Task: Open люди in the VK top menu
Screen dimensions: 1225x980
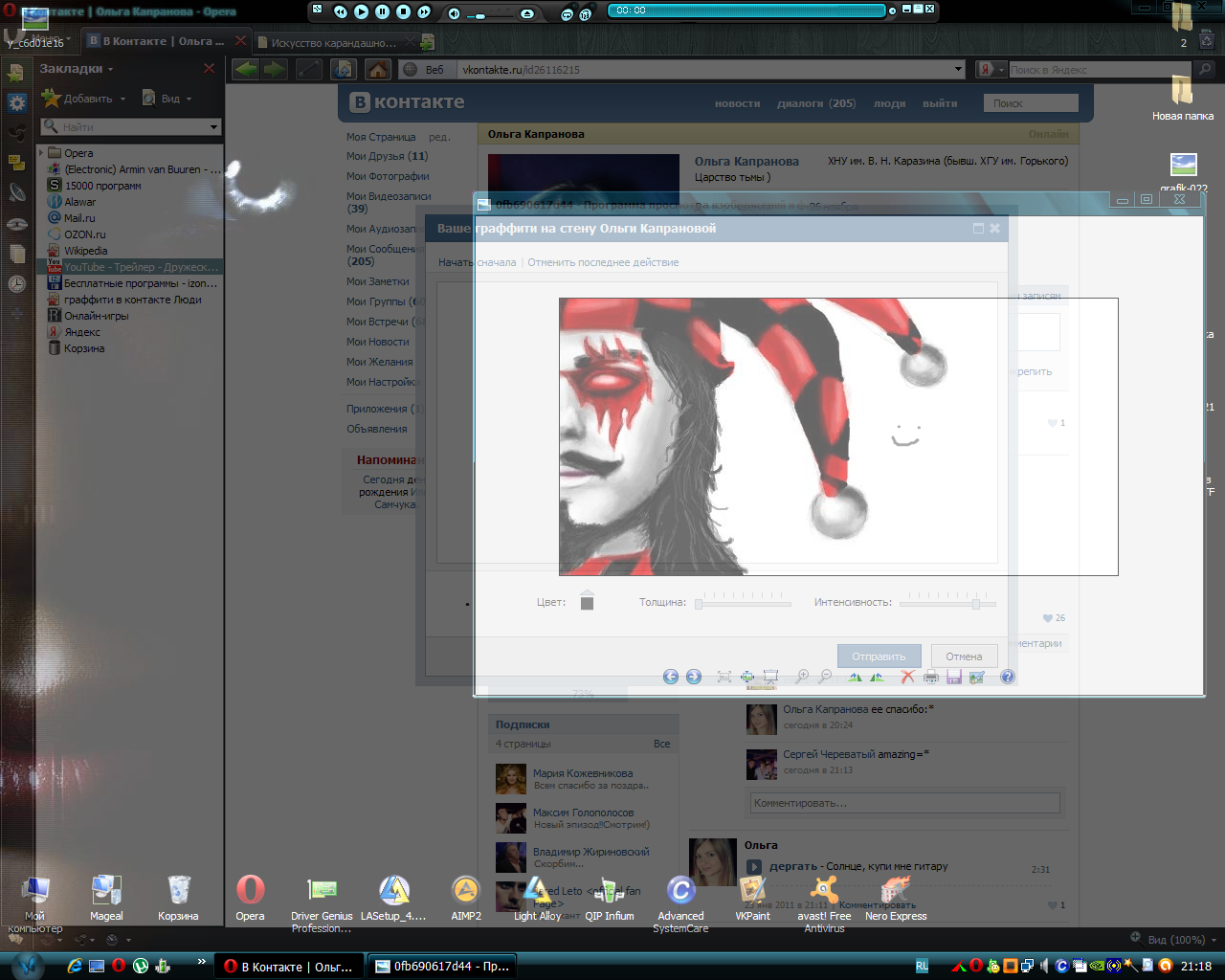Action: [x=889, y=103]
